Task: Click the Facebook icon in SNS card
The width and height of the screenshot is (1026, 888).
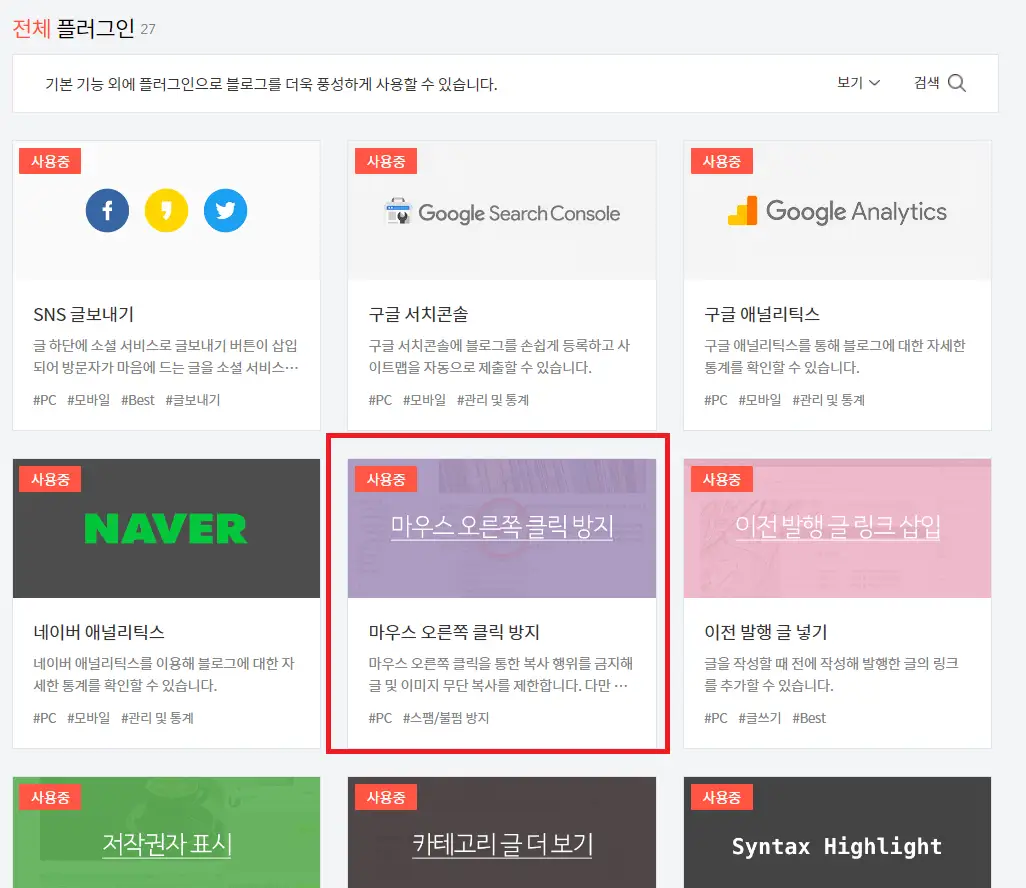Action: (107, 211)
